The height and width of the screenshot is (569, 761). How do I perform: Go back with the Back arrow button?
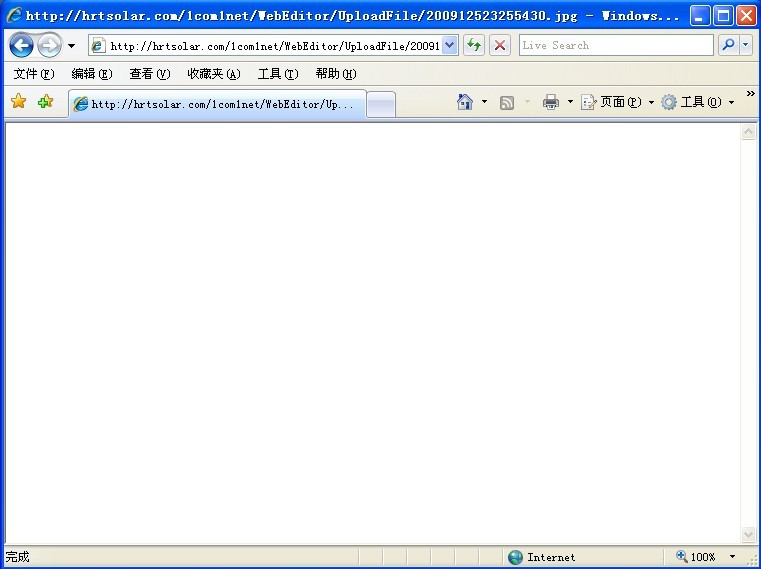(21, 46)
